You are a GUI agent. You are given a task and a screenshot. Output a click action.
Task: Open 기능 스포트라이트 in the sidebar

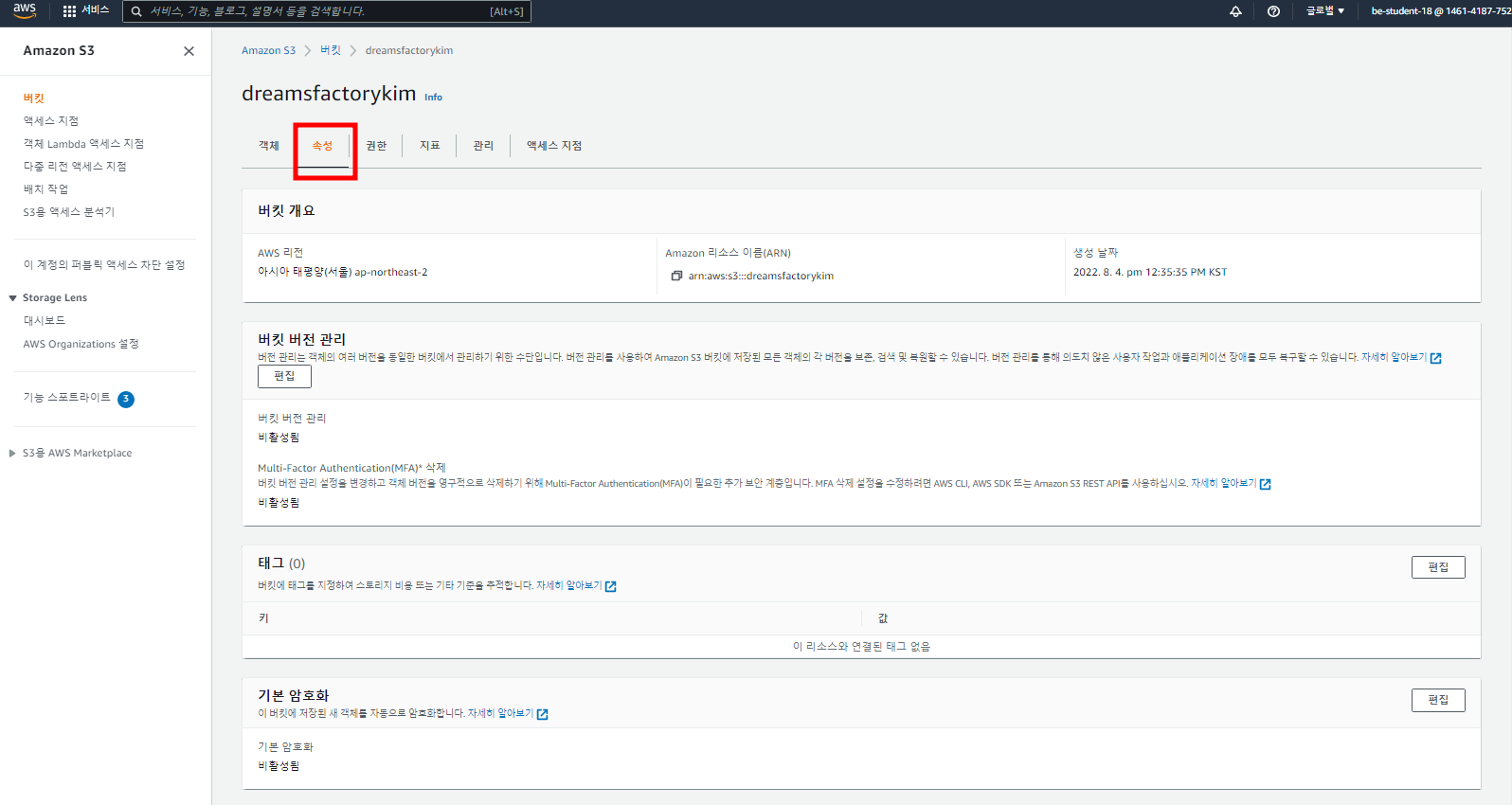[66, 398]
